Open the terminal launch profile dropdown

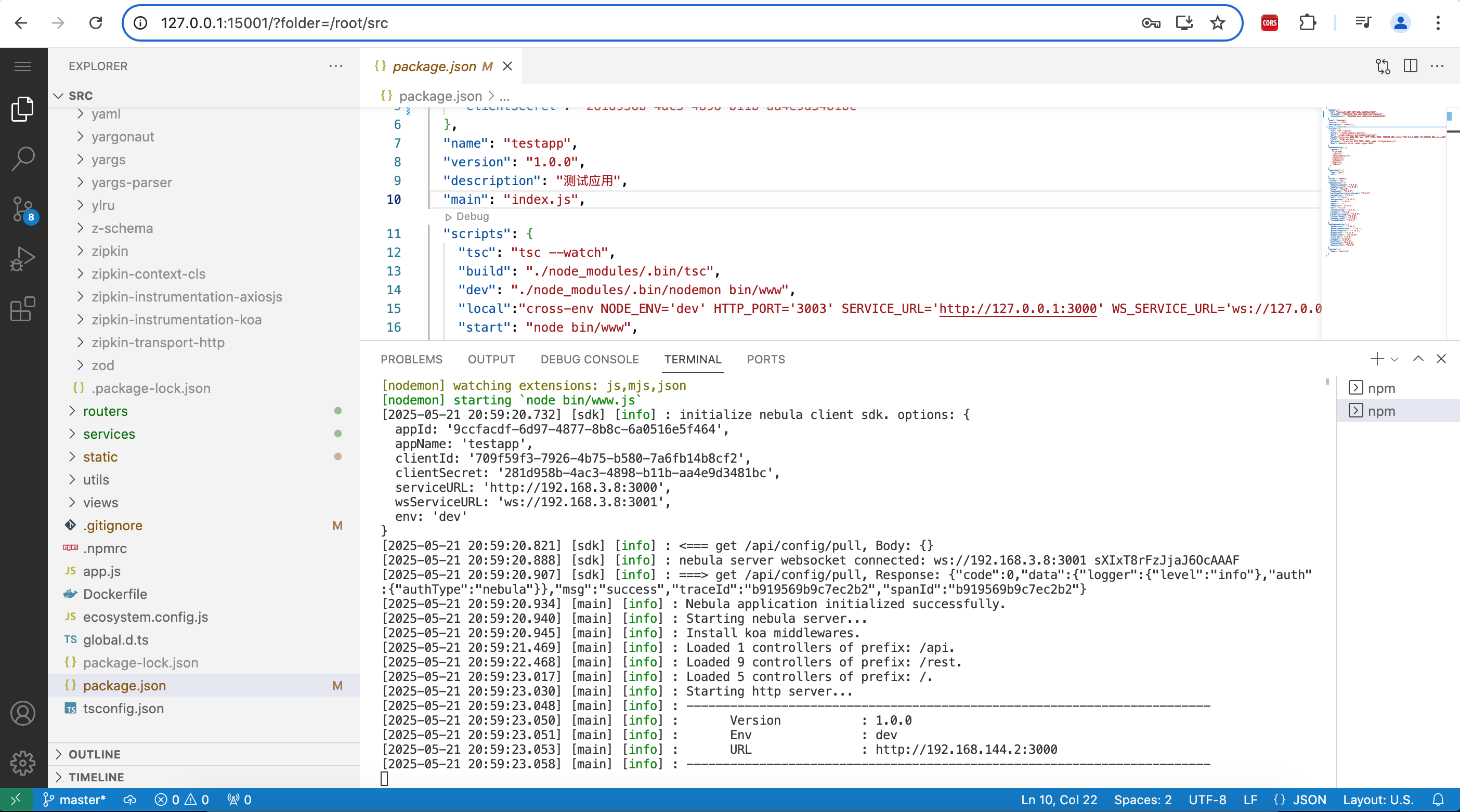point(1395,359)
